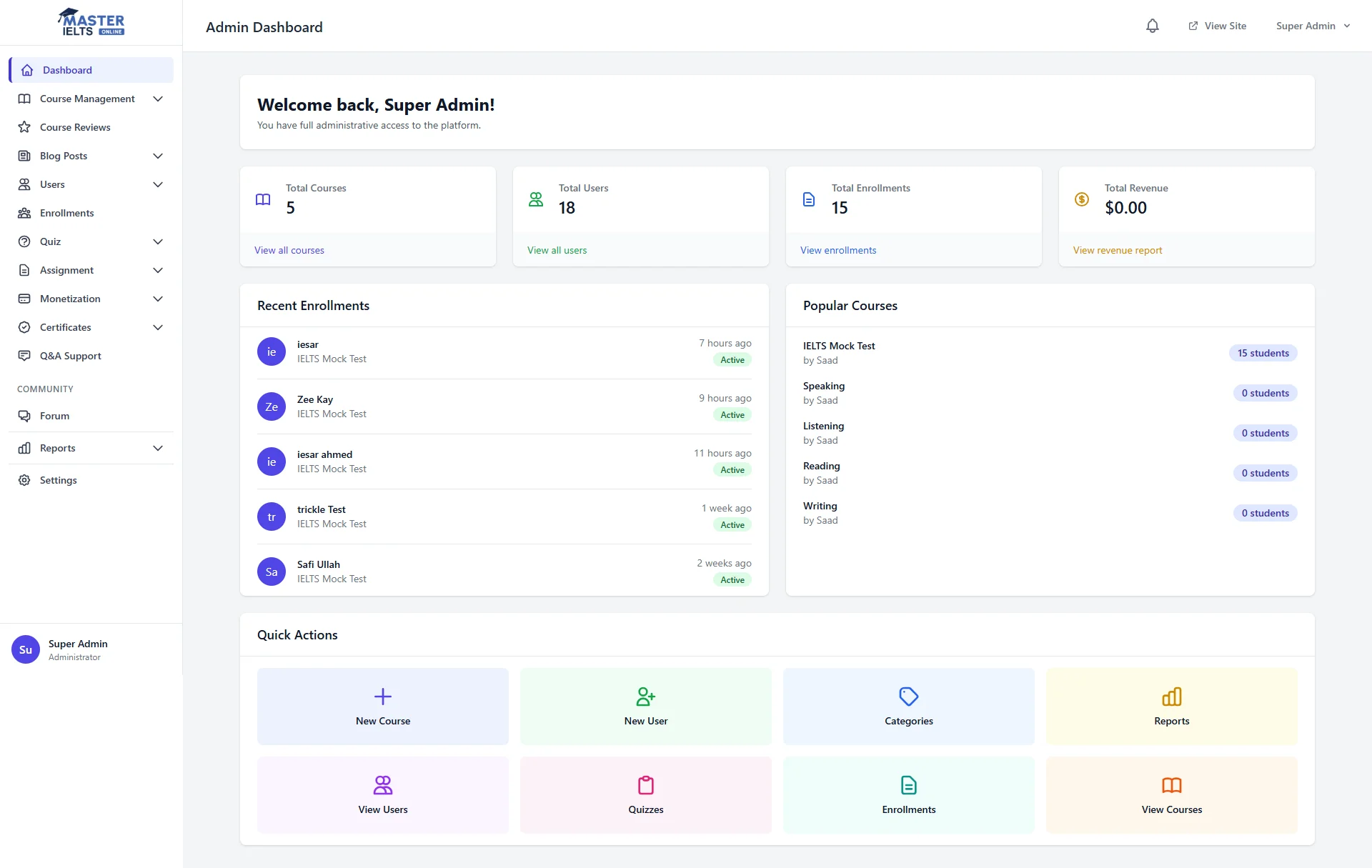Click the document icon on Enrollments tile

(x=909, y=785)
